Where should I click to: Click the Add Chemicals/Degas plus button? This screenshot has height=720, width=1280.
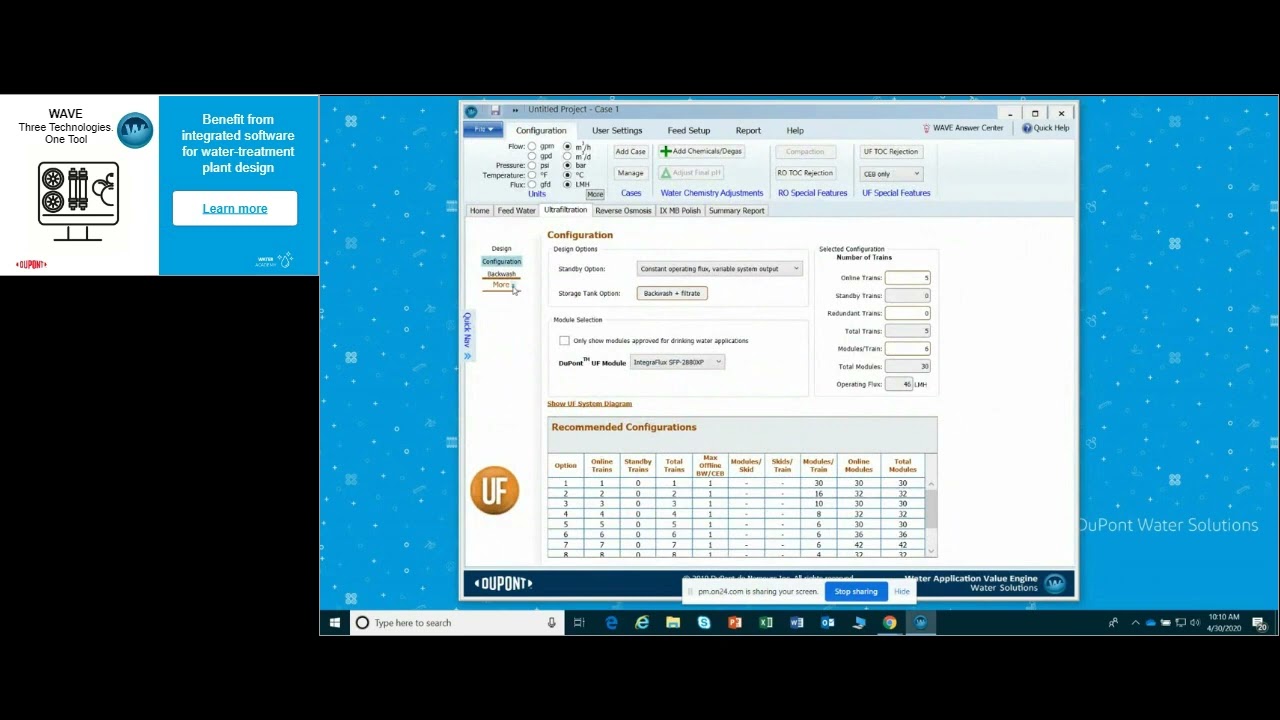701,151
